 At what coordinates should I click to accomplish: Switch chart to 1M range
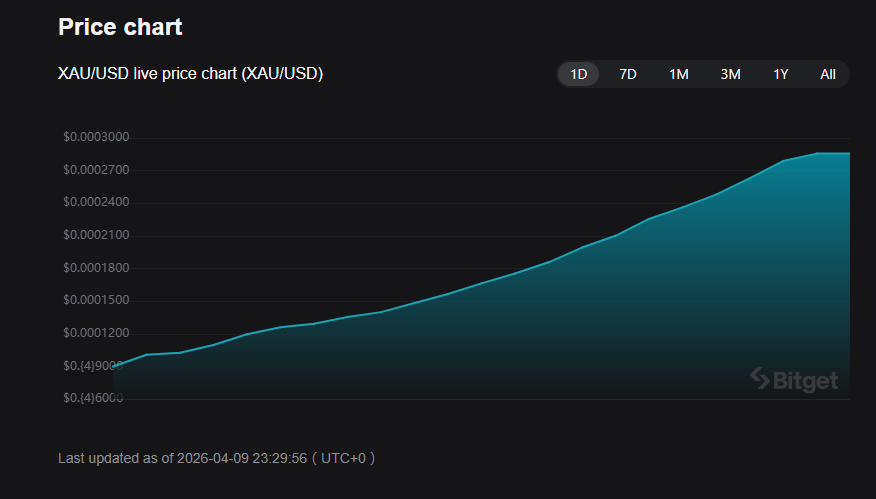click(679, 74)
